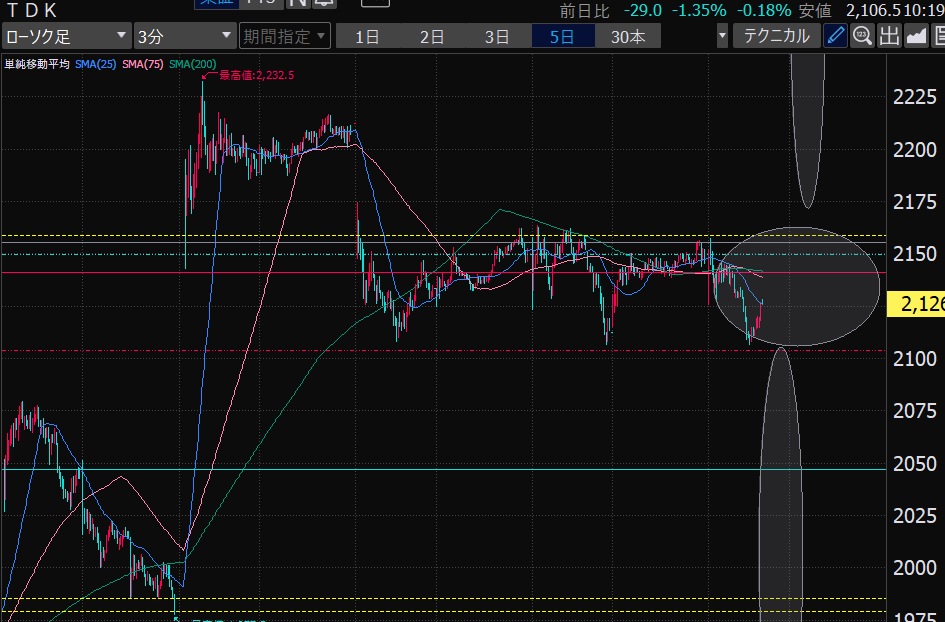Screen dimensions: 945x622
Task: Click the area chart icon
Action: [915, 37]
